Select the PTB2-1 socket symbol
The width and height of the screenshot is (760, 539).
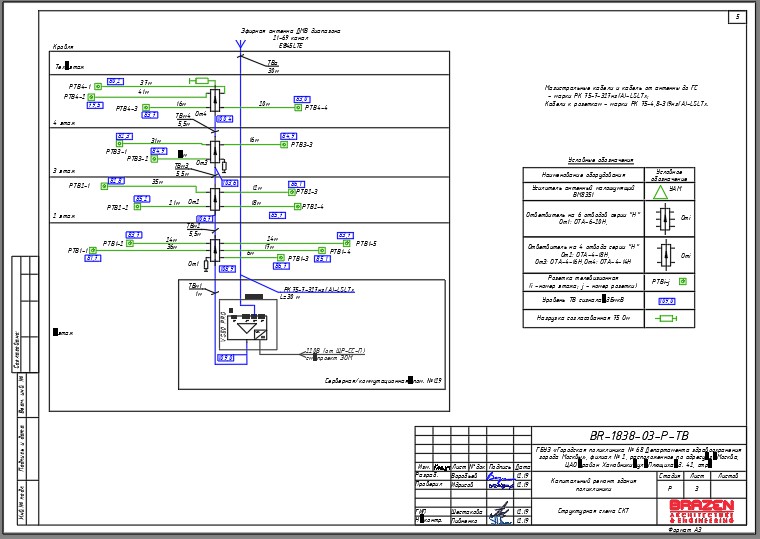coord(104,186)
